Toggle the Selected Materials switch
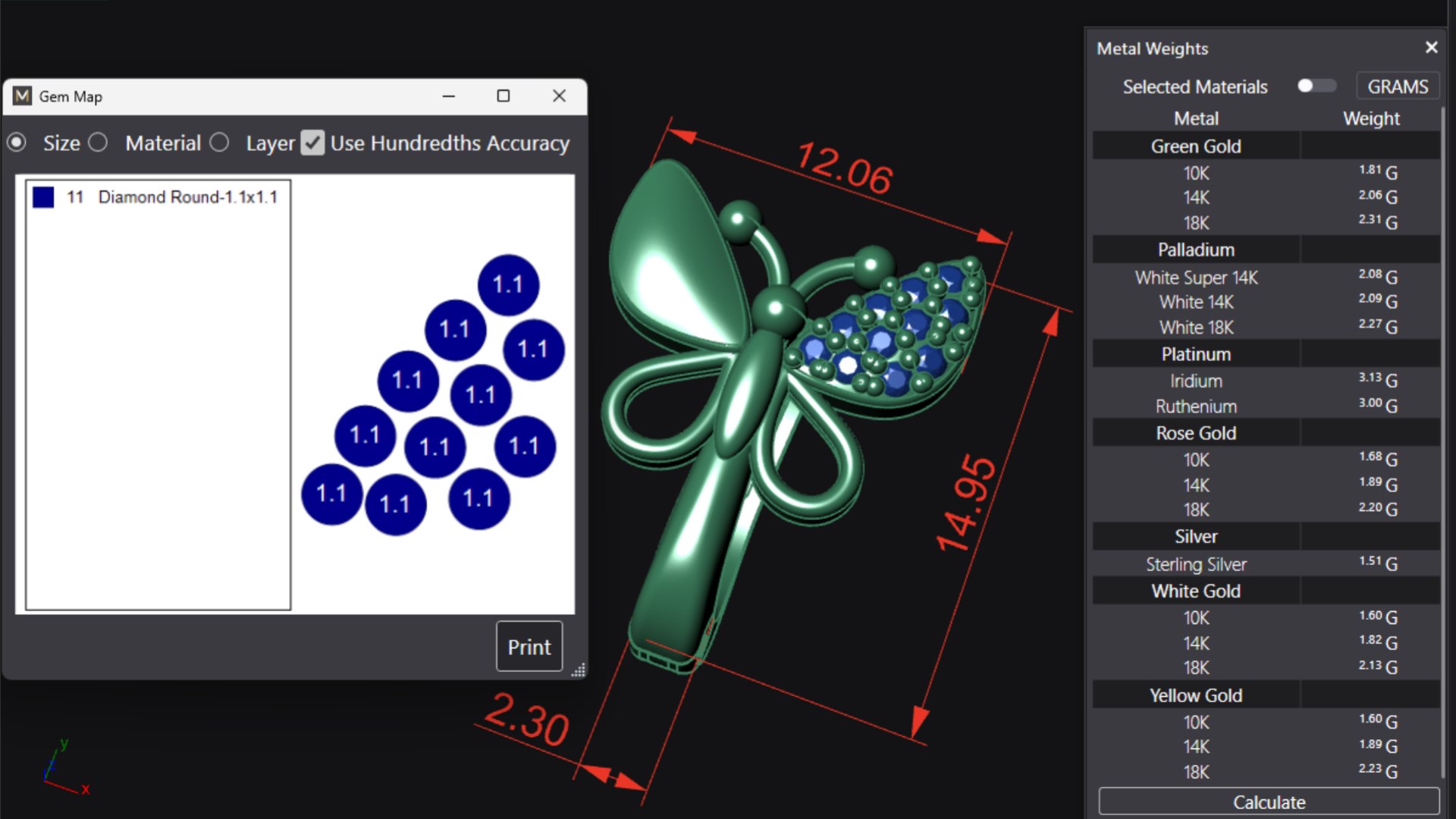 [1316, 86]
